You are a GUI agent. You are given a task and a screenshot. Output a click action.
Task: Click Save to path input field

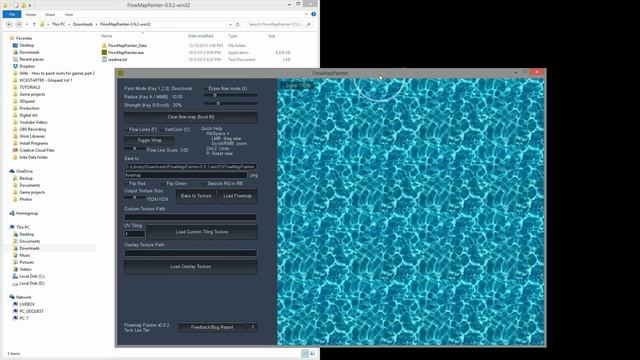(191, 167)
